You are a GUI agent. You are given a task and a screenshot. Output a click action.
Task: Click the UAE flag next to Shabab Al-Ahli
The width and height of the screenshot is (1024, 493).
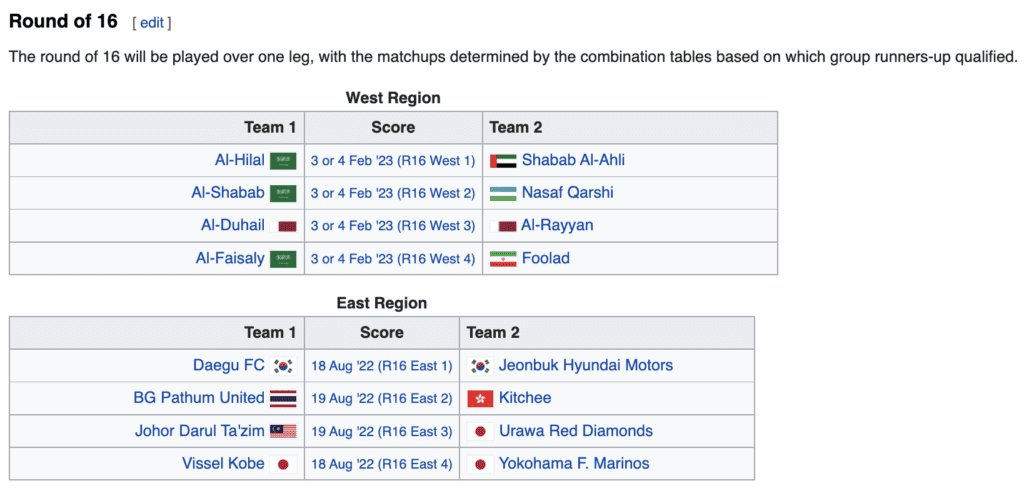503,161
